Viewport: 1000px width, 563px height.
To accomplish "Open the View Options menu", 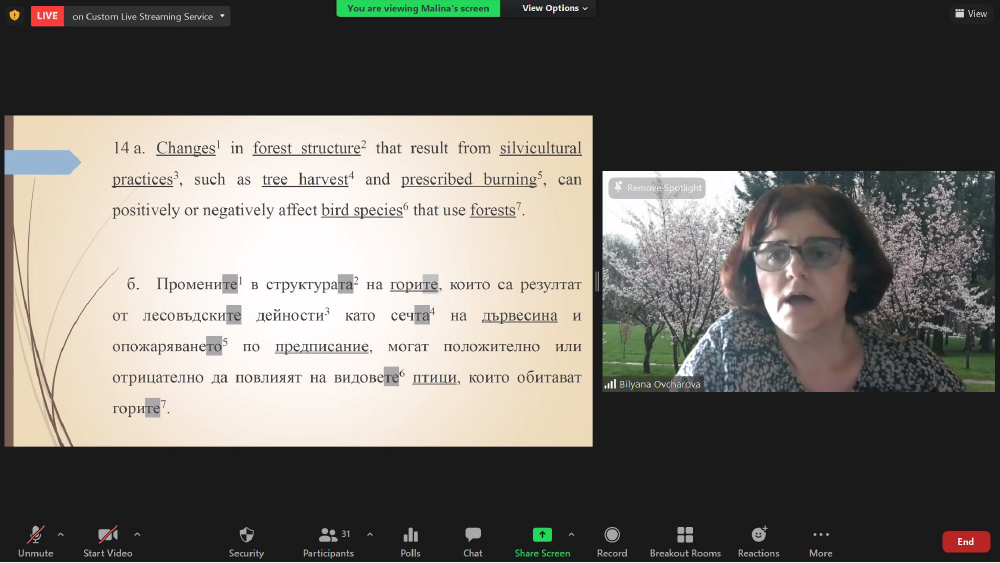I will (x=555, y=8).
